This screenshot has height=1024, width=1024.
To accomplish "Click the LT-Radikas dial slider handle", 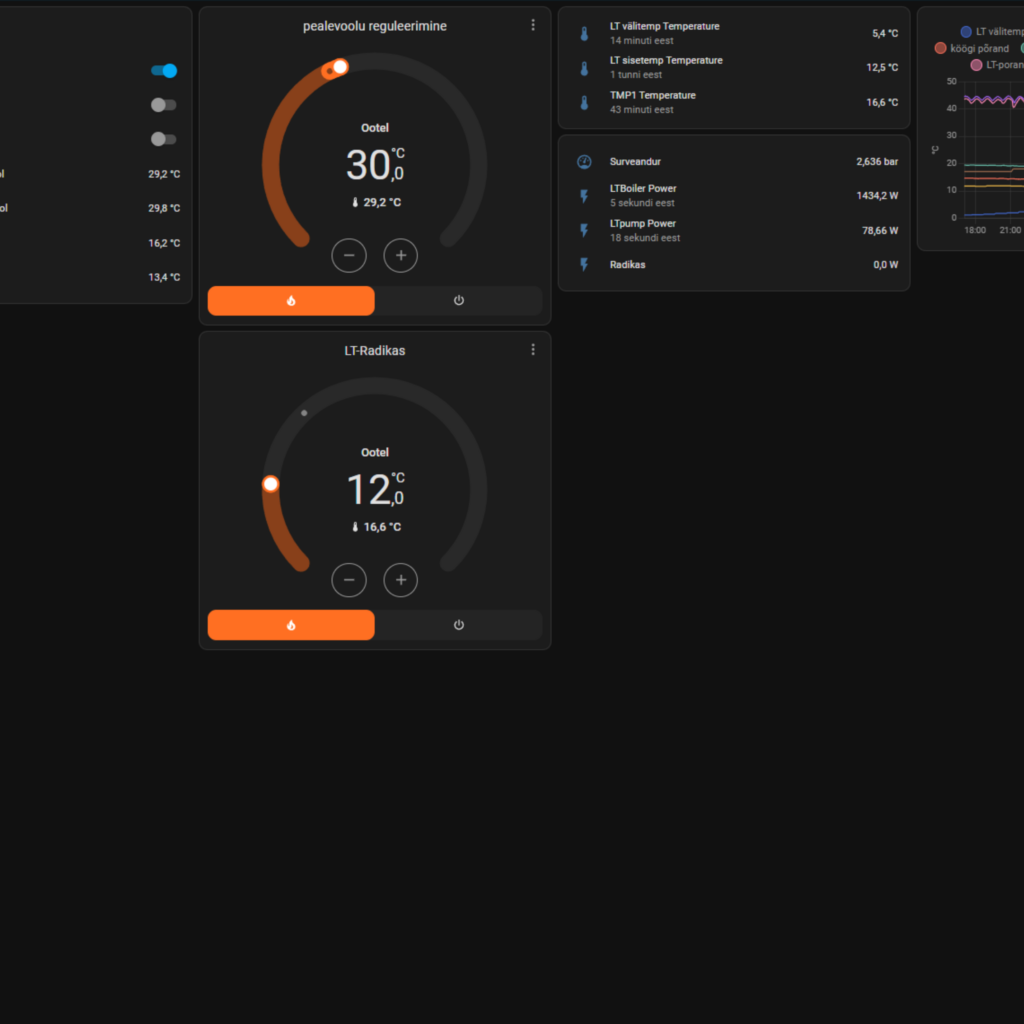I will tap(270, 484).
